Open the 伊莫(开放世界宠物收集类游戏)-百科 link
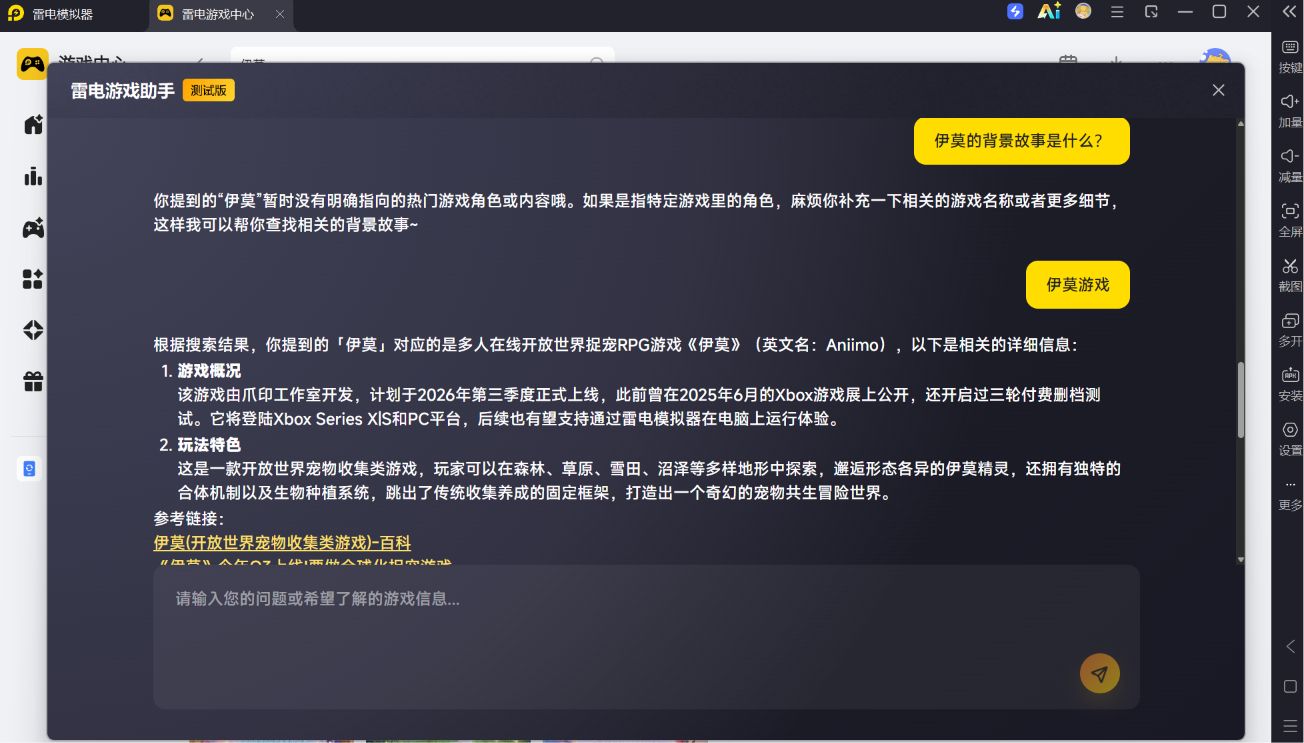Screen dimensions: 1304x743 tap(282, 543)
